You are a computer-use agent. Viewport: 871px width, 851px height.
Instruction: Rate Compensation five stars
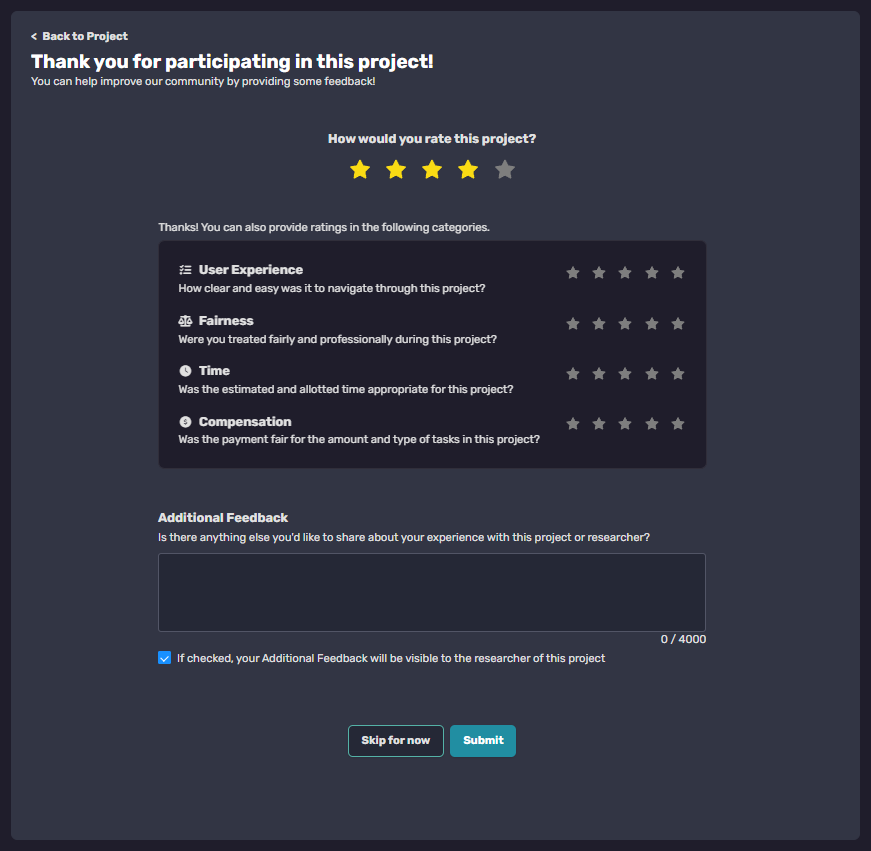(x=678, y=424)
